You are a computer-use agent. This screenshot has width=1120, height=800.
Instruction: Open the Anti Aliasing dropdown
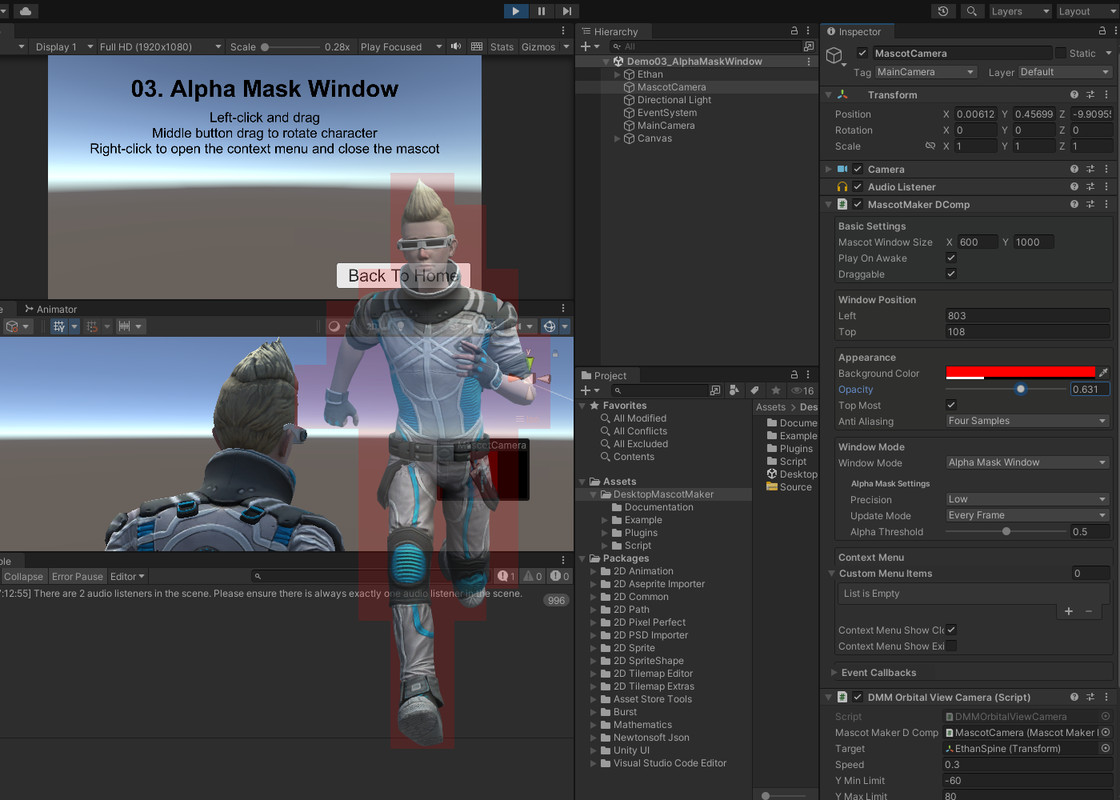click(1027, 421)
